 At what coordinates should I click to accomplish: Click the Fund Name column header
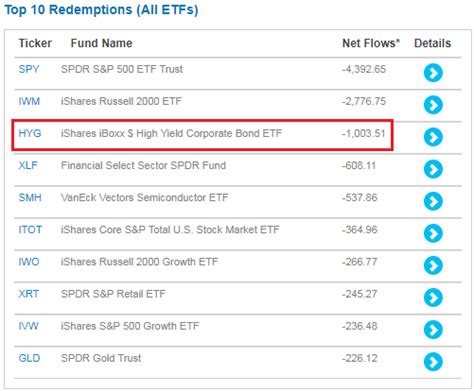coord(101,43)
